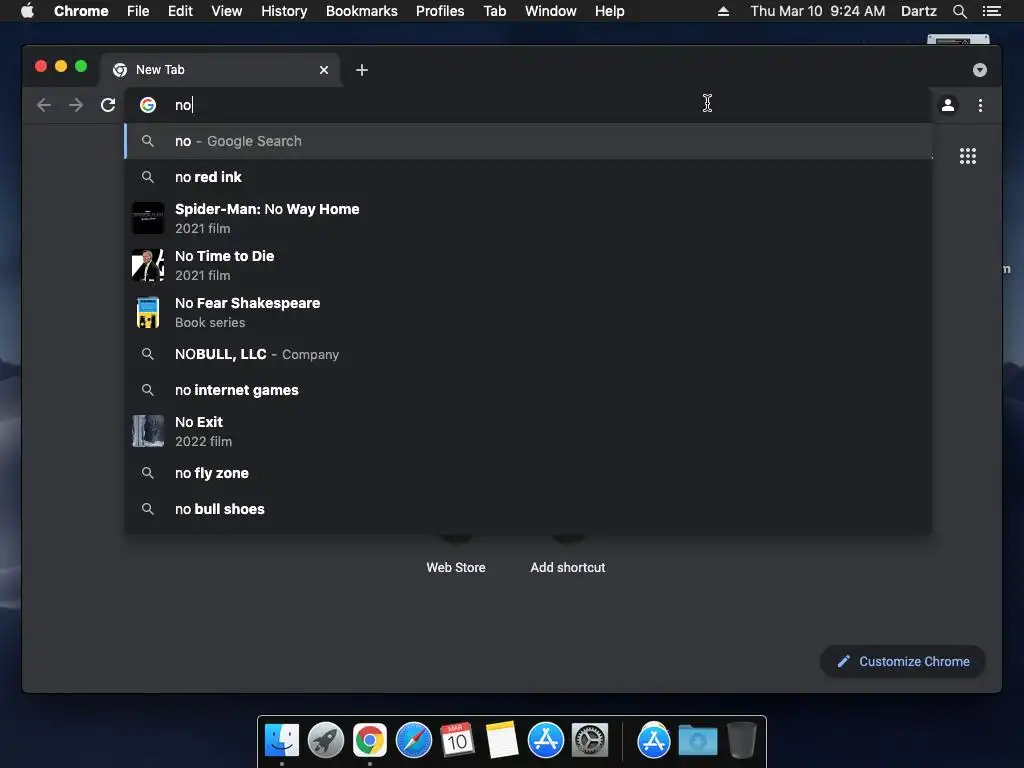Open Safari from the Dock

(414, 741)
